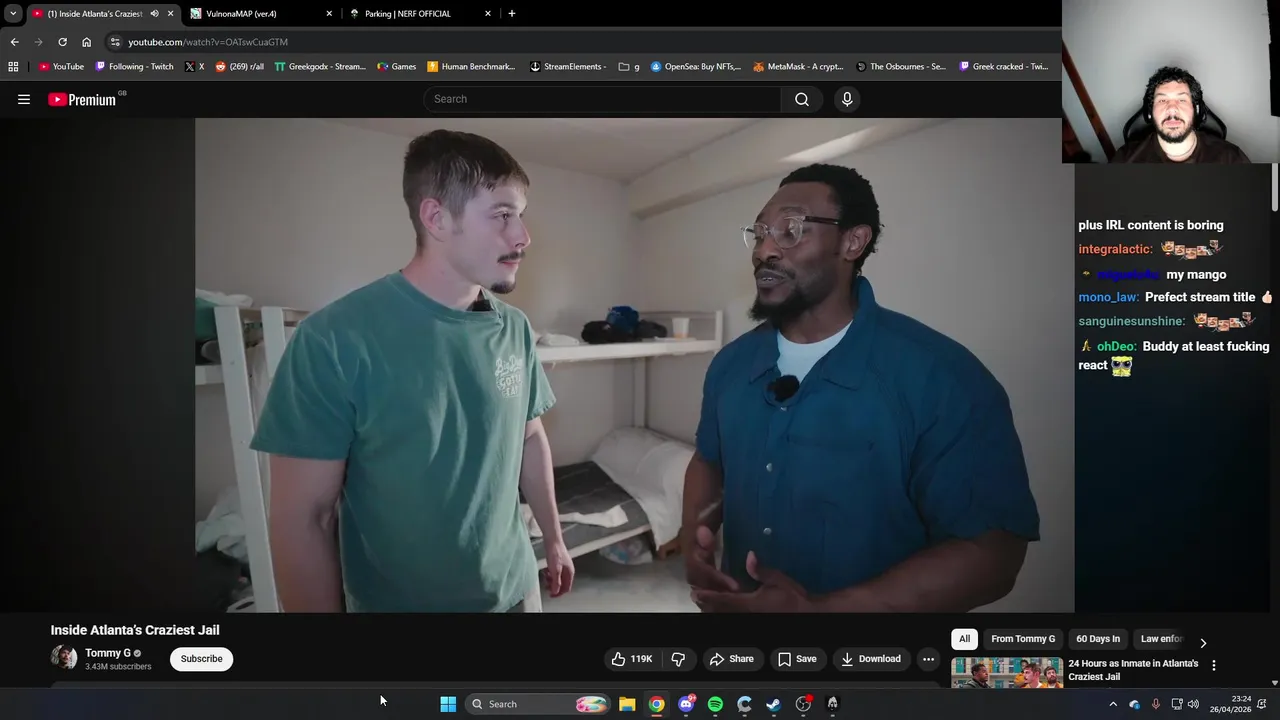
Task: Open the X bookmark
Action: [195, 67]
